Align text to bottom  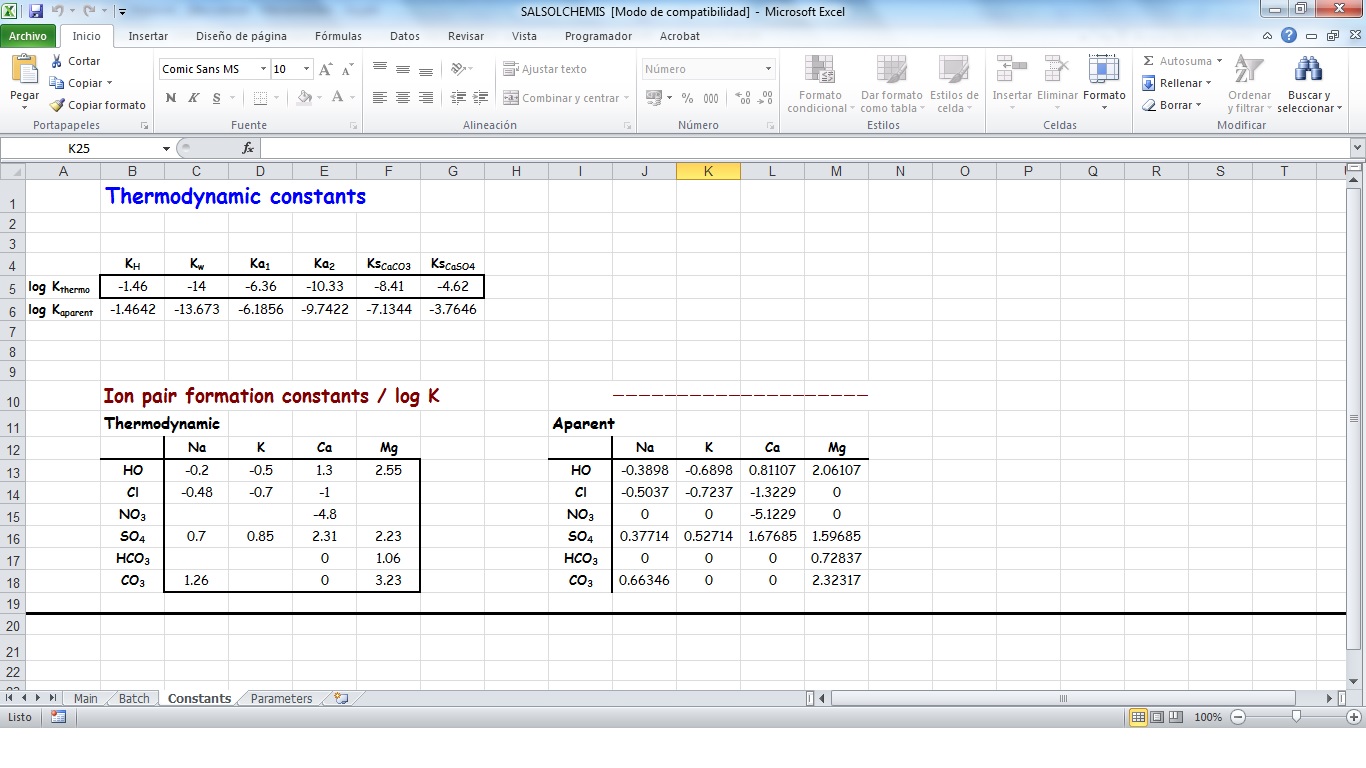[x=426, y=69]
